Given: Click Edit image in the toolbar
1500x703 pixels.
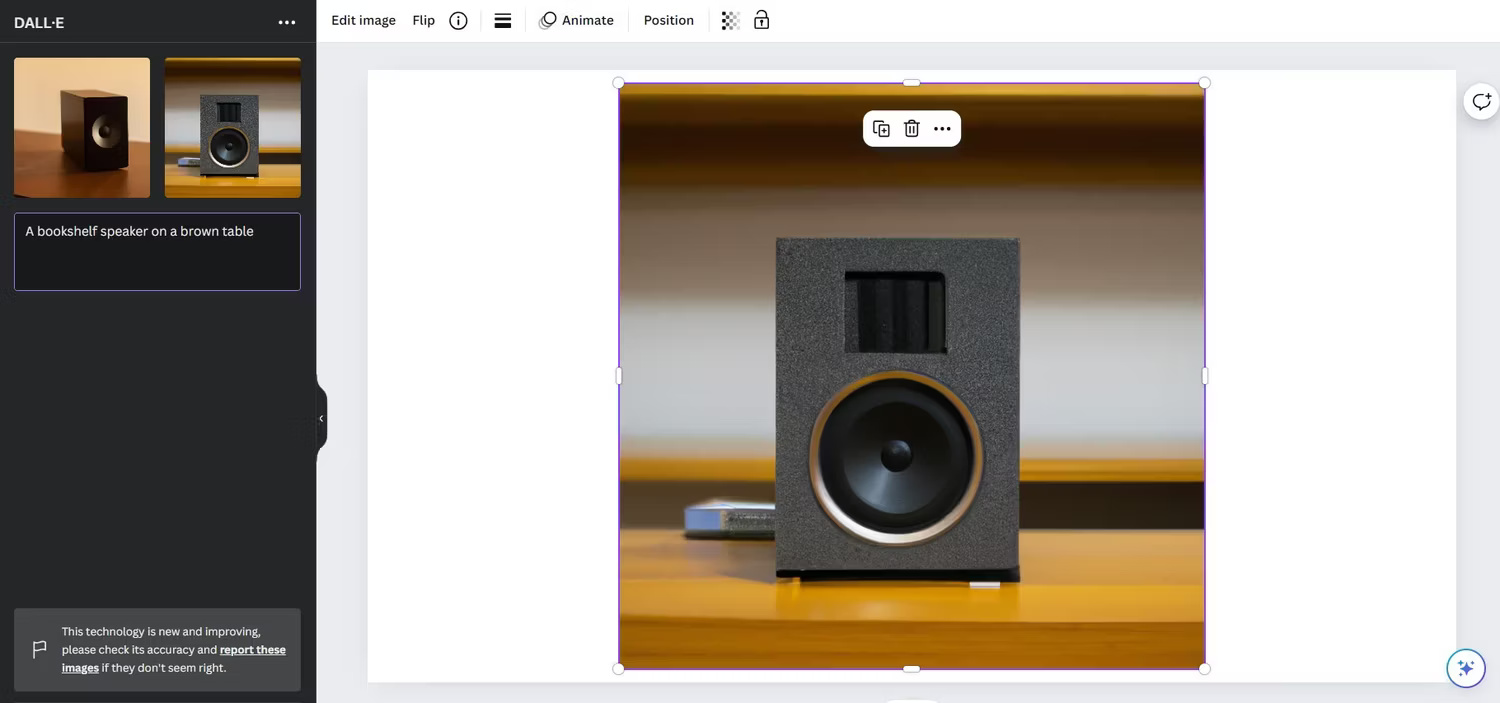Looking at the screenshot, I should pos(363,20).
